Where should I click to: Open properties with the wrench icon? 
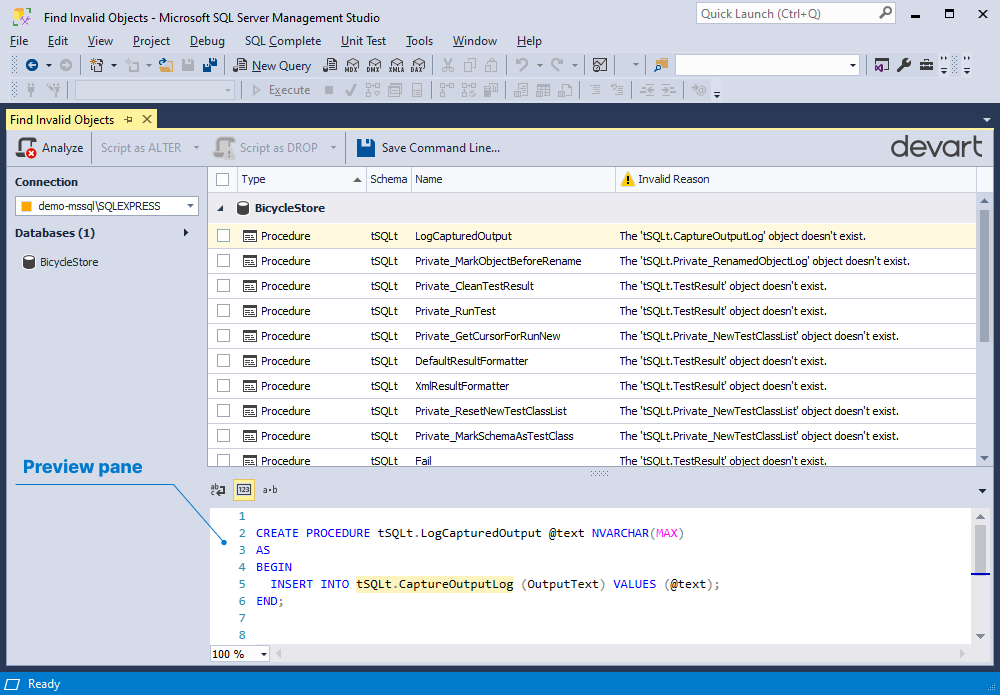(x=904, y=65)
